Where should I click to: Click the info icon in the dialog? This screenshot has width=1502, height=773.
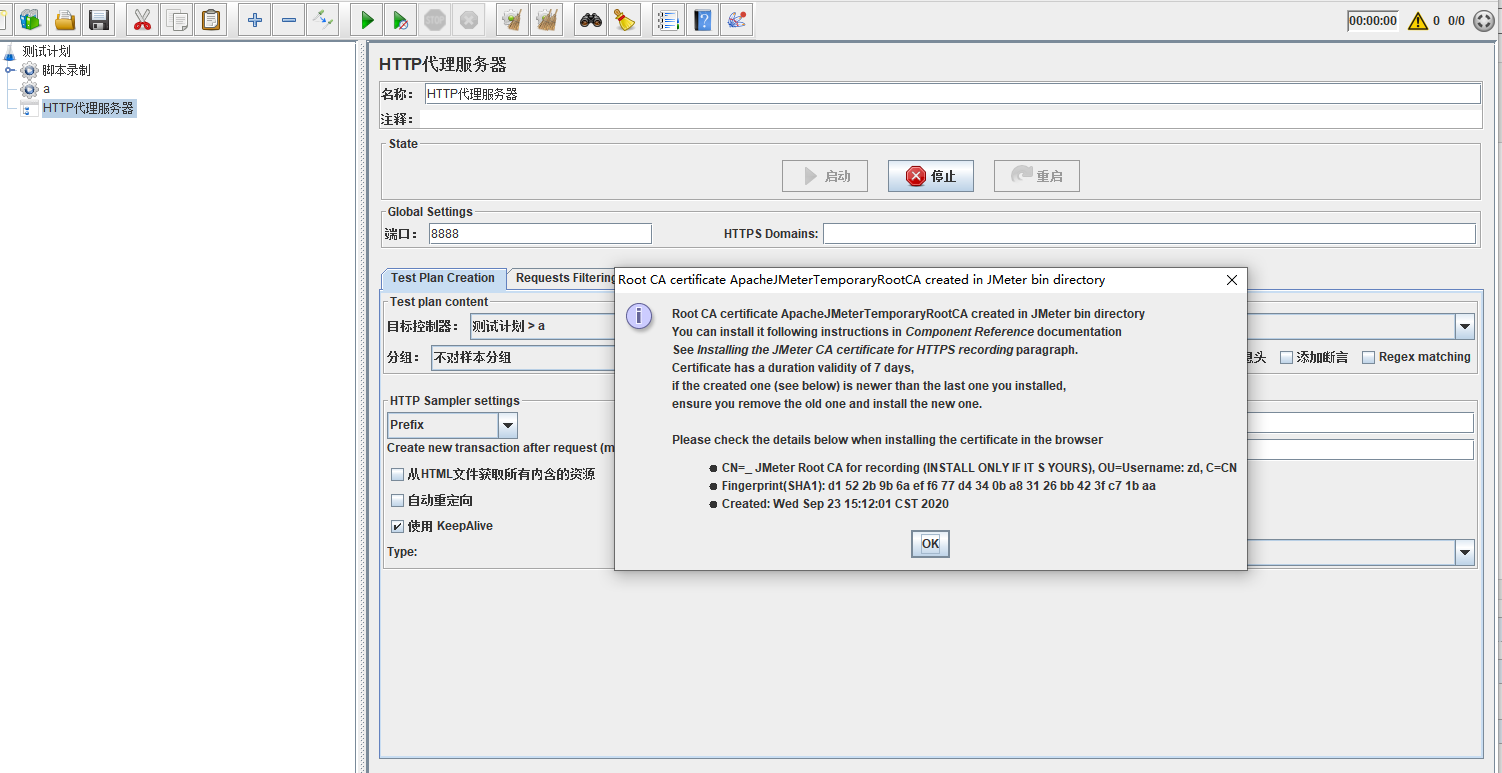click(x=639, y=316)
